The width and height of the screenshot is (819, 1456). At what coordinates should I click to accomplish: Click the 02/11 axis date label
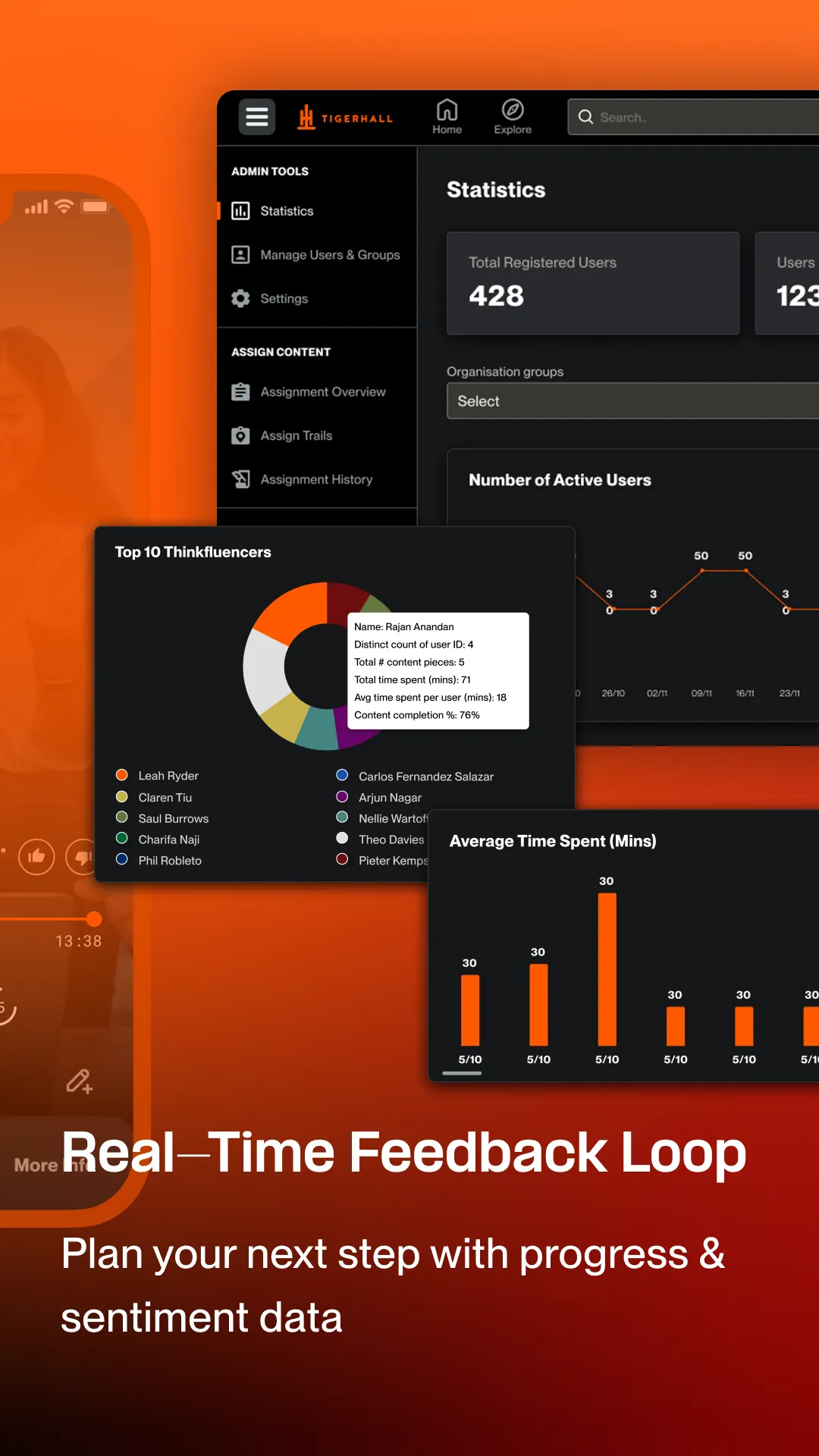click(x=657, y=693)
